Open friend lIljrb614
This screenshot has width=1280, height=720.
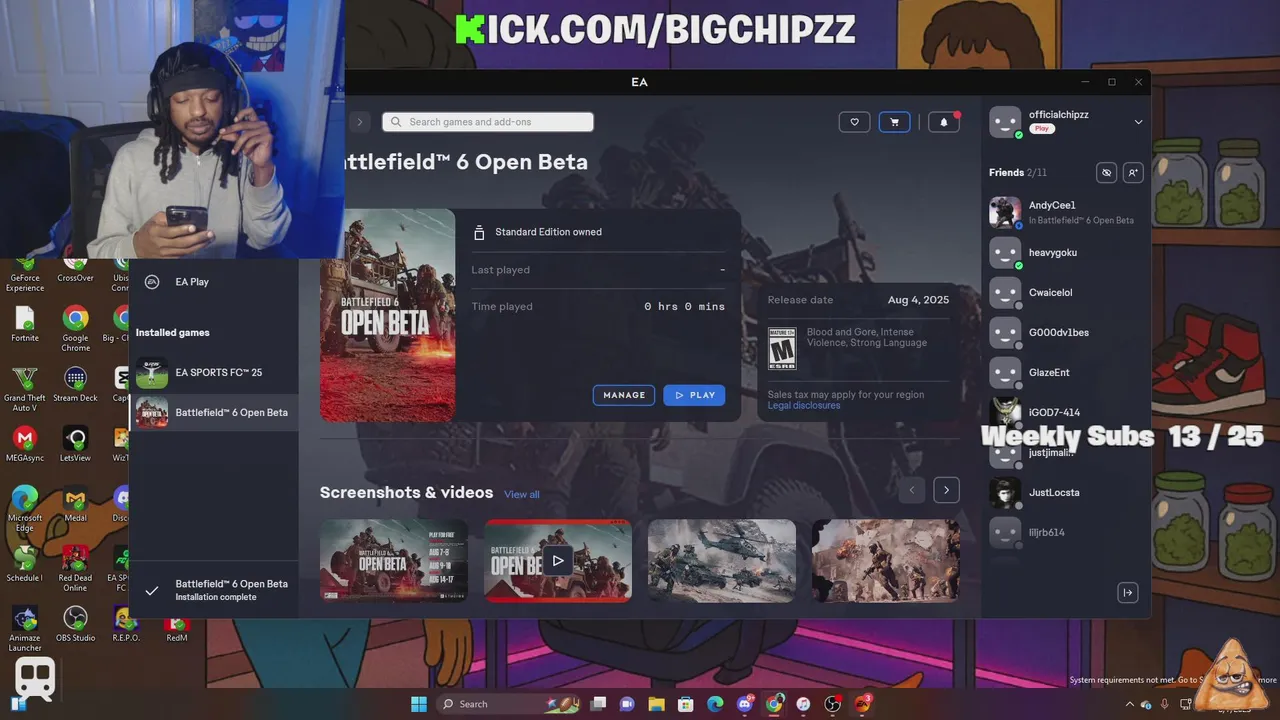(x=1065, y=532)
